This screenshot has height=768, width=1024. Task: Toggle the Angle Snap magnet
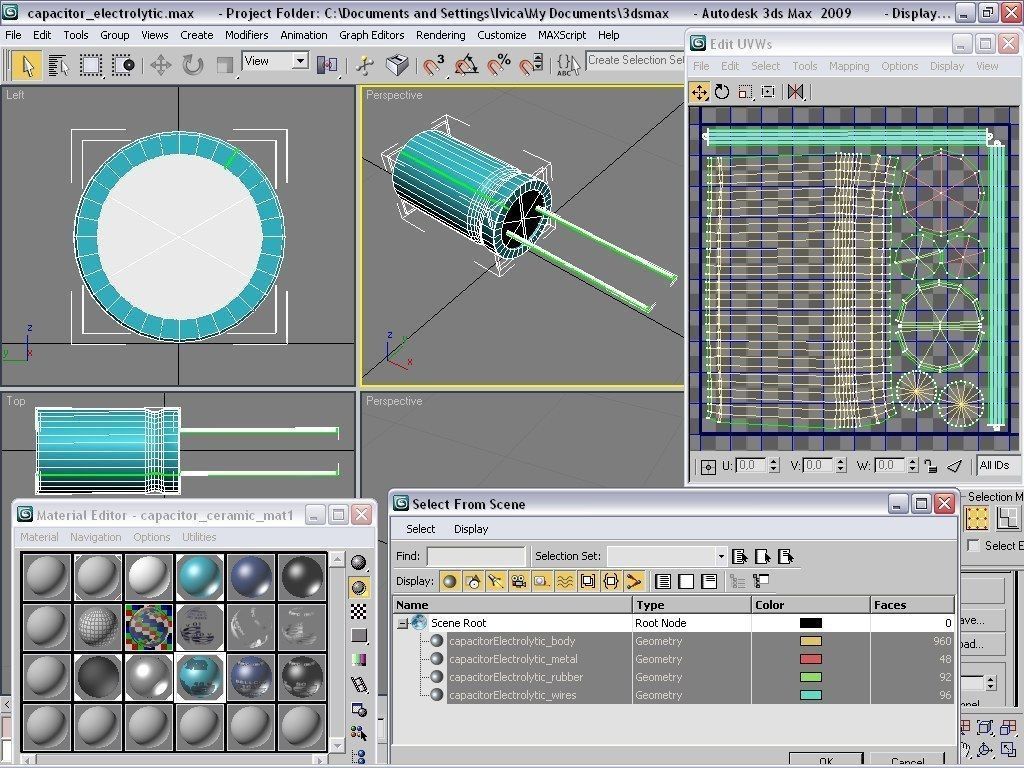coord(466,65)
